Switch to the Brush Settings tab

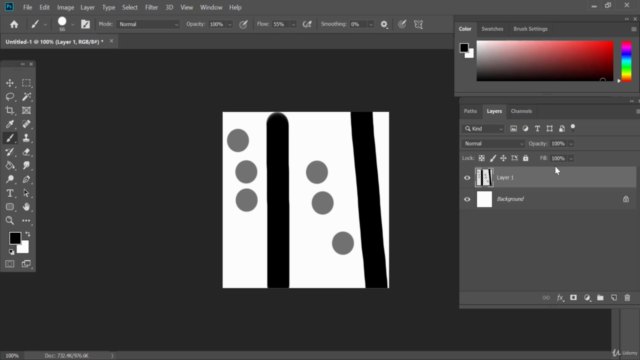[530, 29]
